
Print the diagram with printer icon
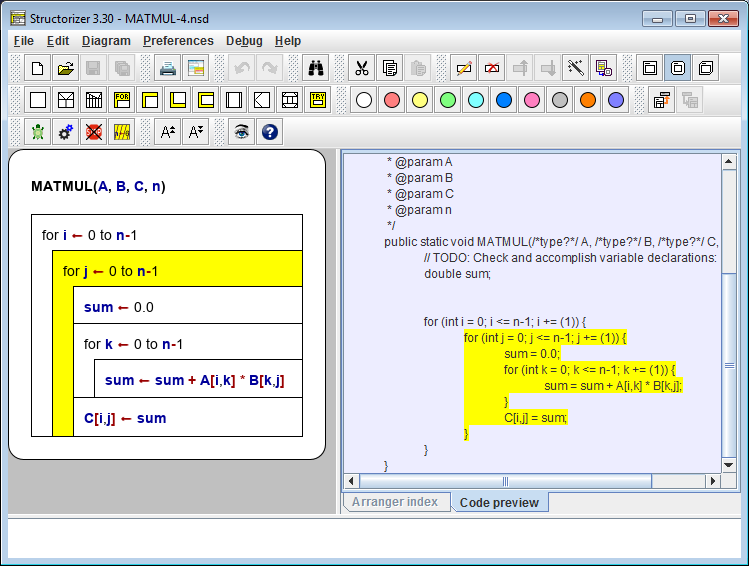point(168,68)
